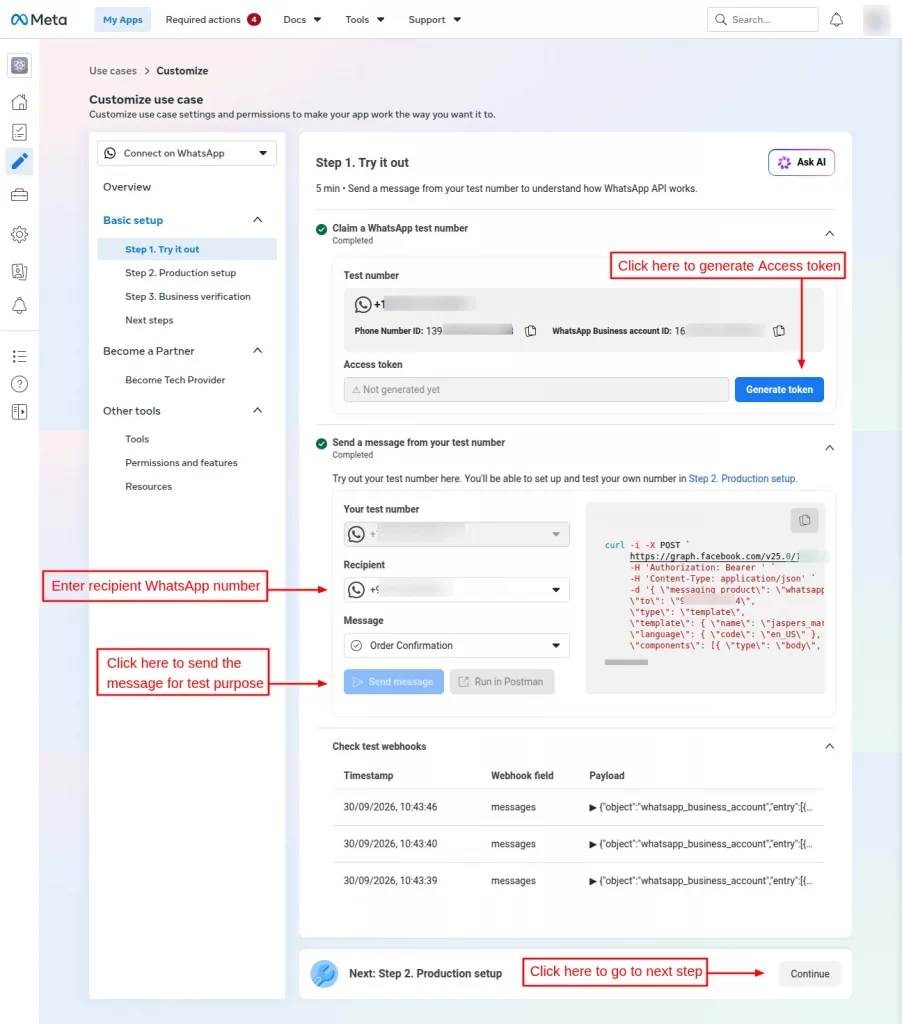The width and height of the screenshot is (902, 1024).
Task: Click the Ask AI button
Action: point(801,163)
